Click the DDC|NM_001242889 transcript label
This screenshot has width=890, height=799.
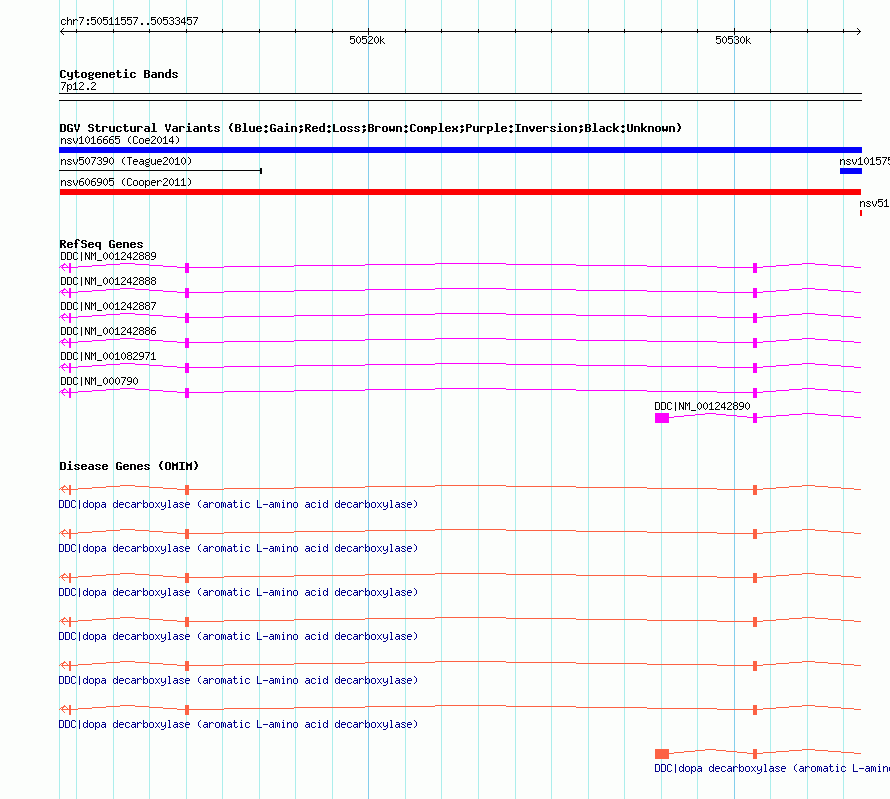pyautogui.click(x=108, y=256)
